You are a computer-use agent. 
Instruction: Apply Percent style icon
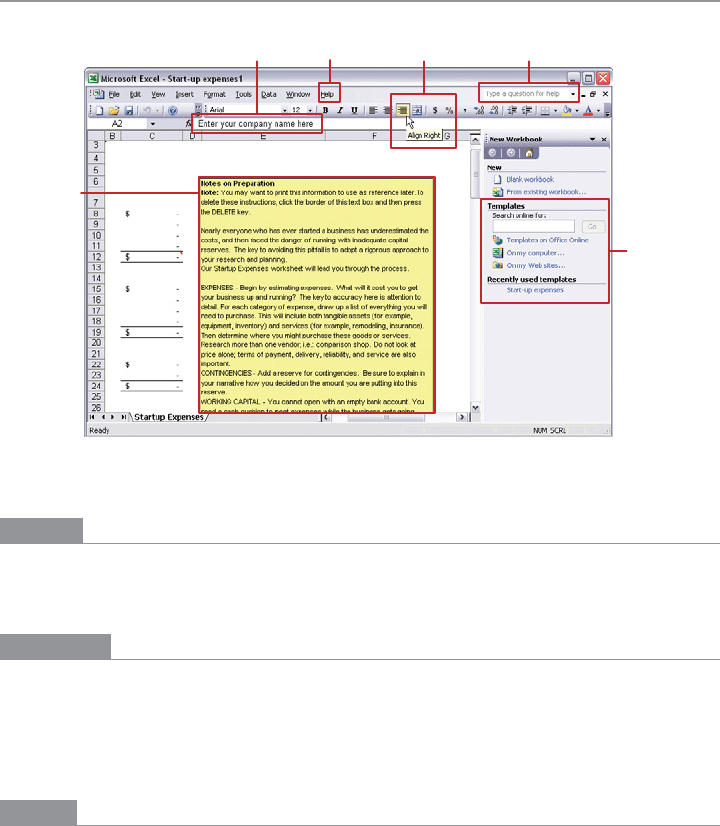click(449, 110)
